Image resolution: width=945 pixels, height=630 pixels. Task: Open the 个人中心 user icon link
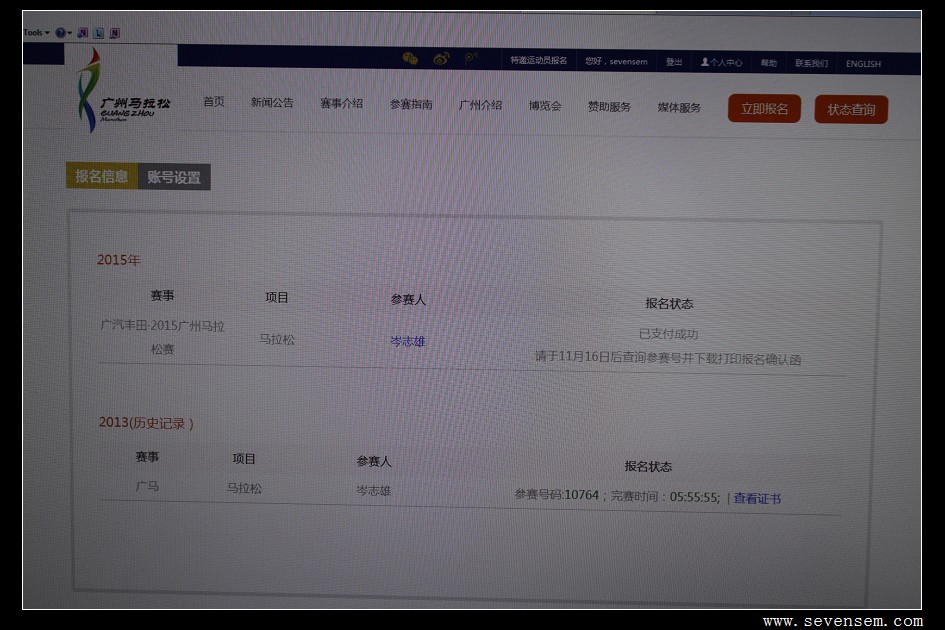coord(721,62)
